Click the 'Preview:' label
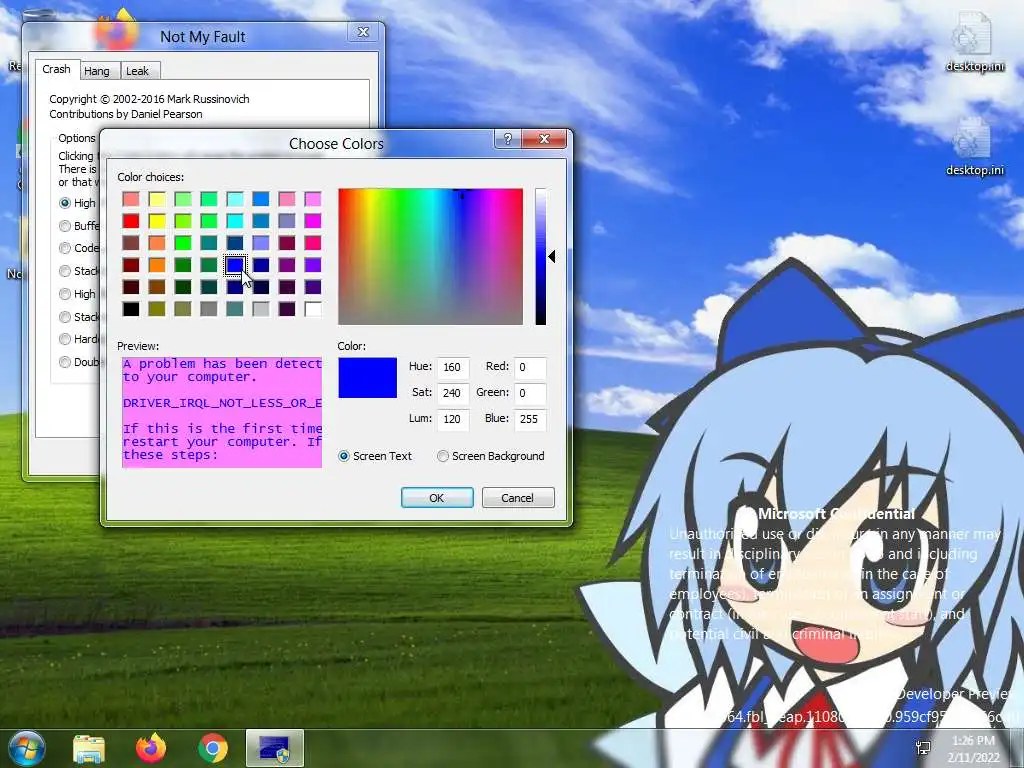The image size is (1024, 768). coord(138,346)
